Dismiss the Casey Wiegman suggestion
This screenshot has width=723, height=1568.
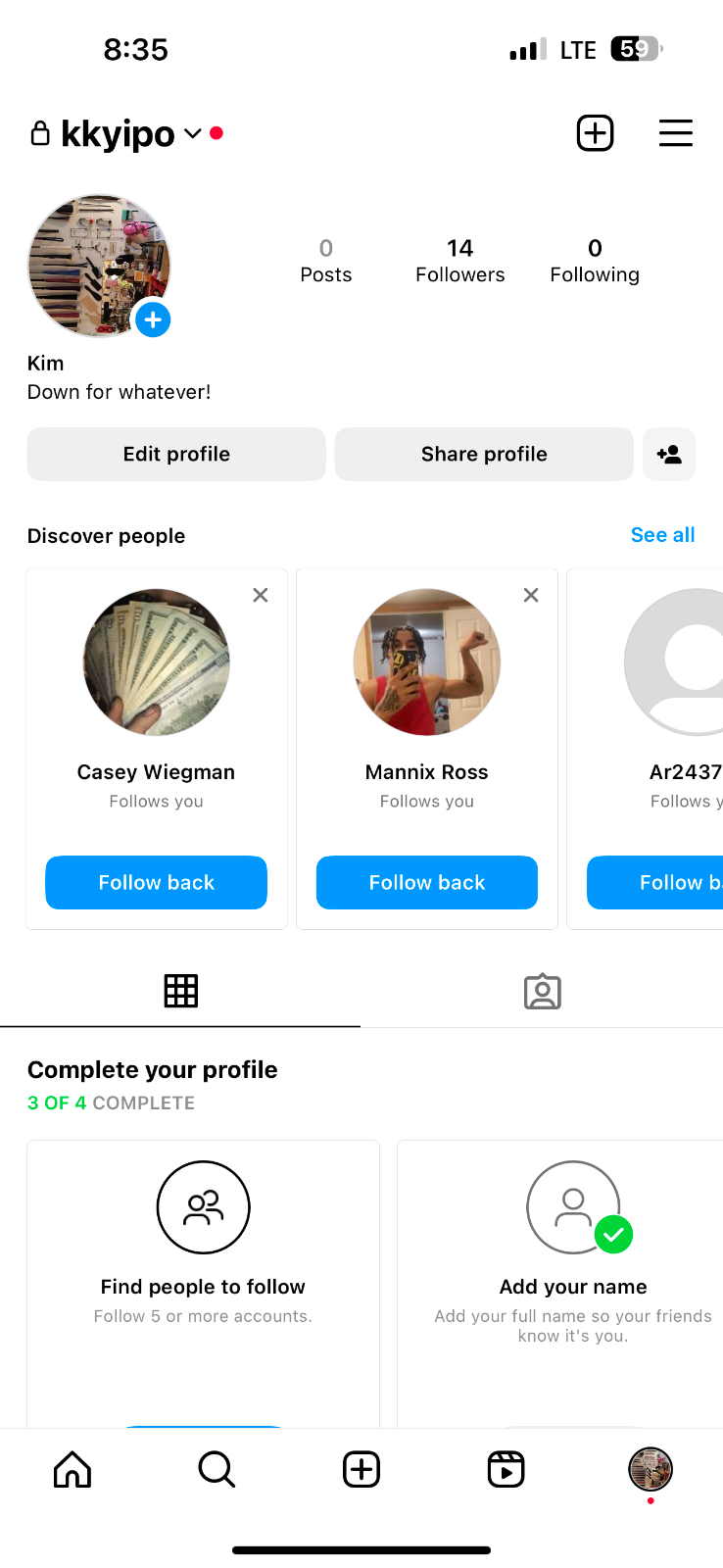tap(261, 595)
